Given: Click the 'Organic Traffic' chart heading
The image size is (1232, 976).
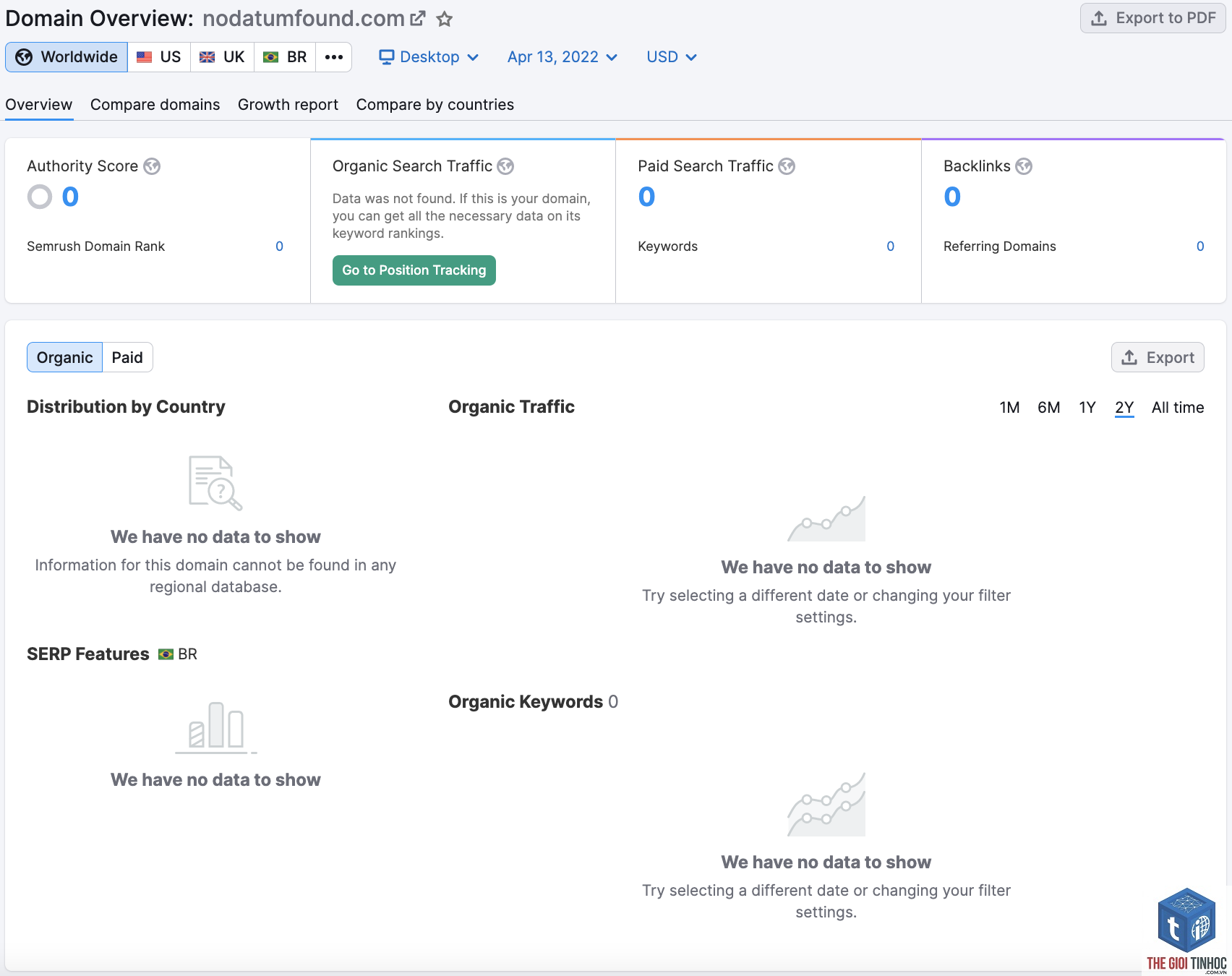Looking at the screenshot, I should coord(512,407).
